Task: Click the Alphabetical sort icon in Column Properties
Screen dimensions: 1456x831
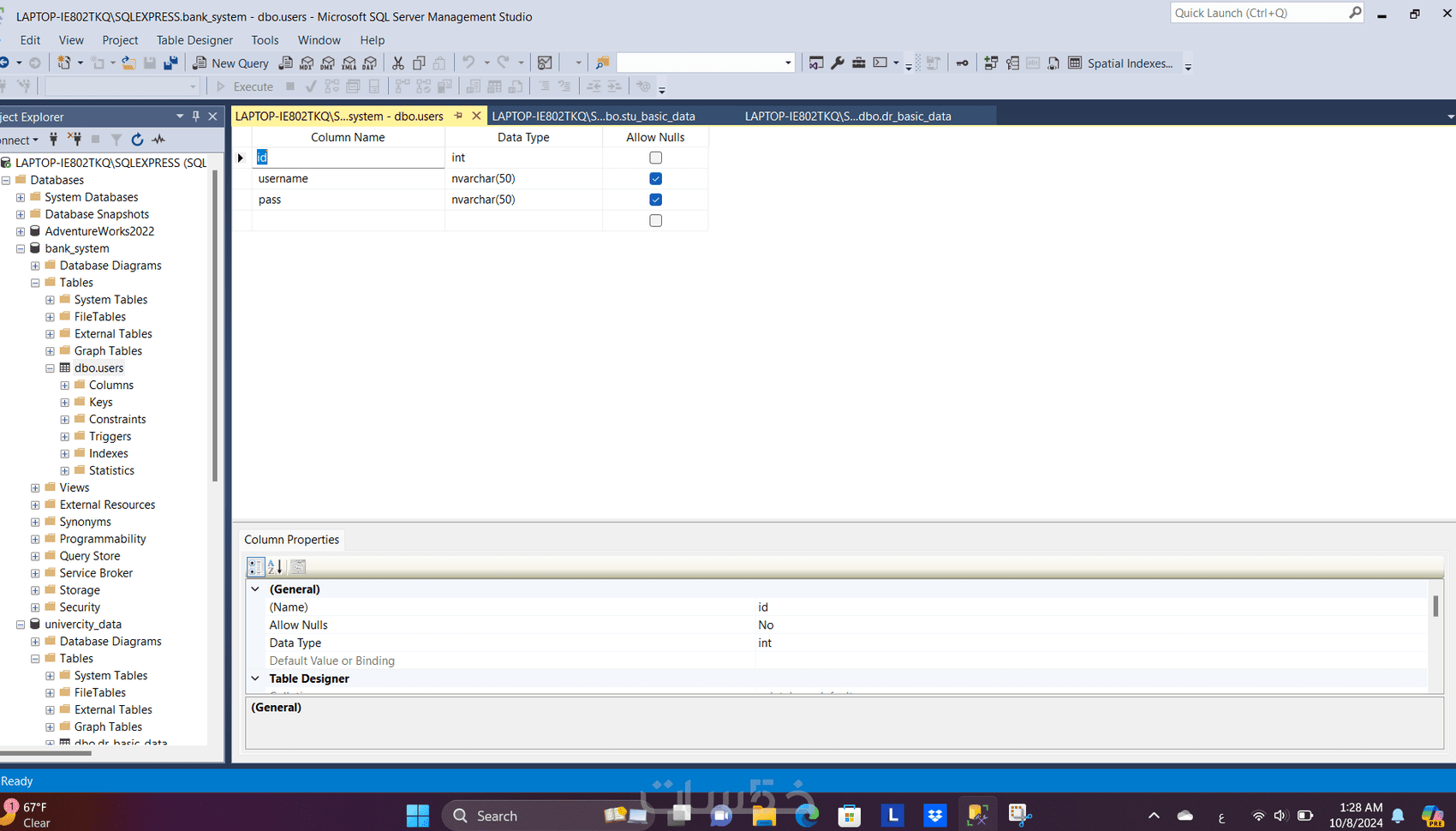Action: coord(275,566)
